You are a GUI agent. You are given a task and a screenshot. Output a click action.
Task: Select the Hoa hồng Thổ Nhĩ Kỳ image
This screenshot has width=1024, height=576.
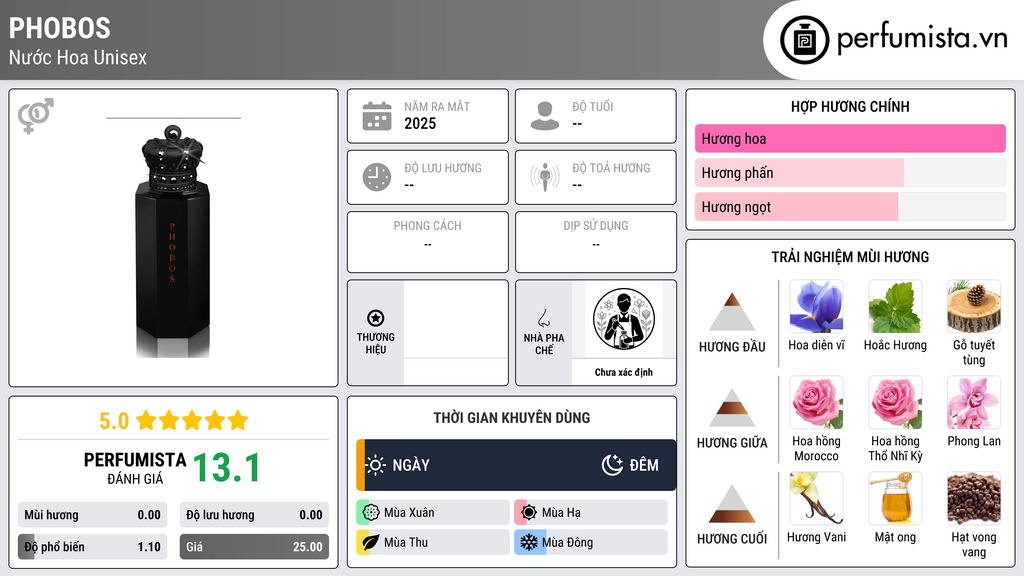[895, 403]
